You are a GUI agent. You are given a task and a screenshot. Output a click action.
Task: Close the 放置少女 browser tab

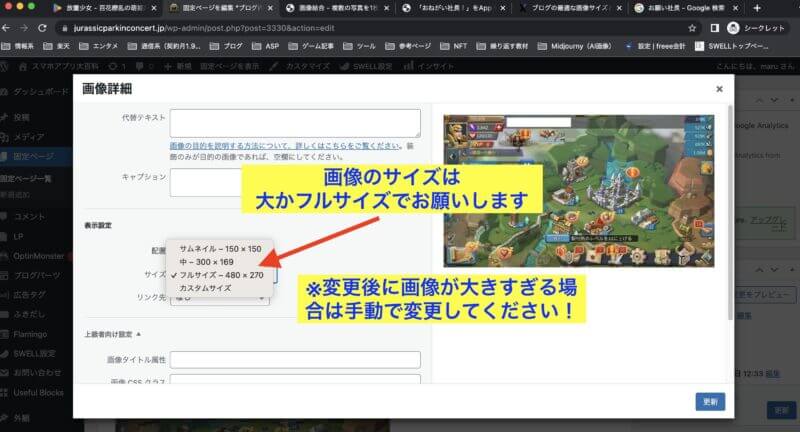pyautogui.click(x=154, y=8)
